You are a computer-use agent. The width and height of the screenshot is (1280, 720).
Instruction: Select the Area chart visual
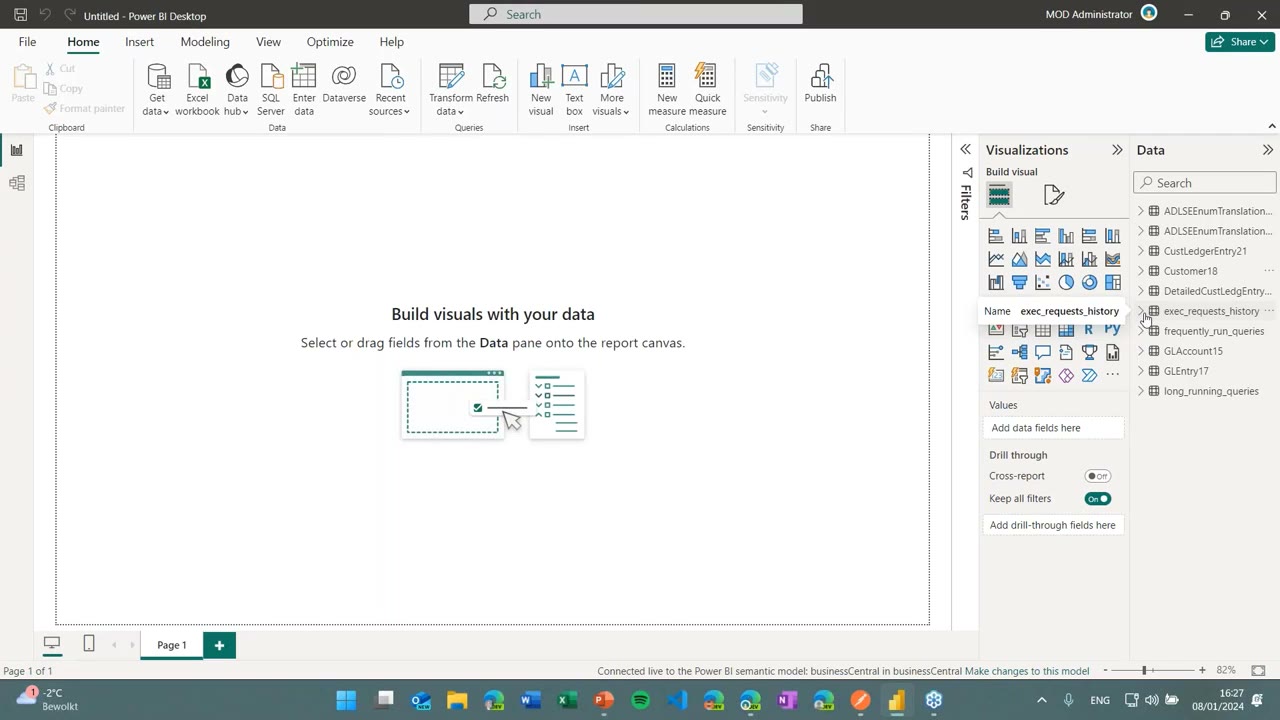(1019, 259)
